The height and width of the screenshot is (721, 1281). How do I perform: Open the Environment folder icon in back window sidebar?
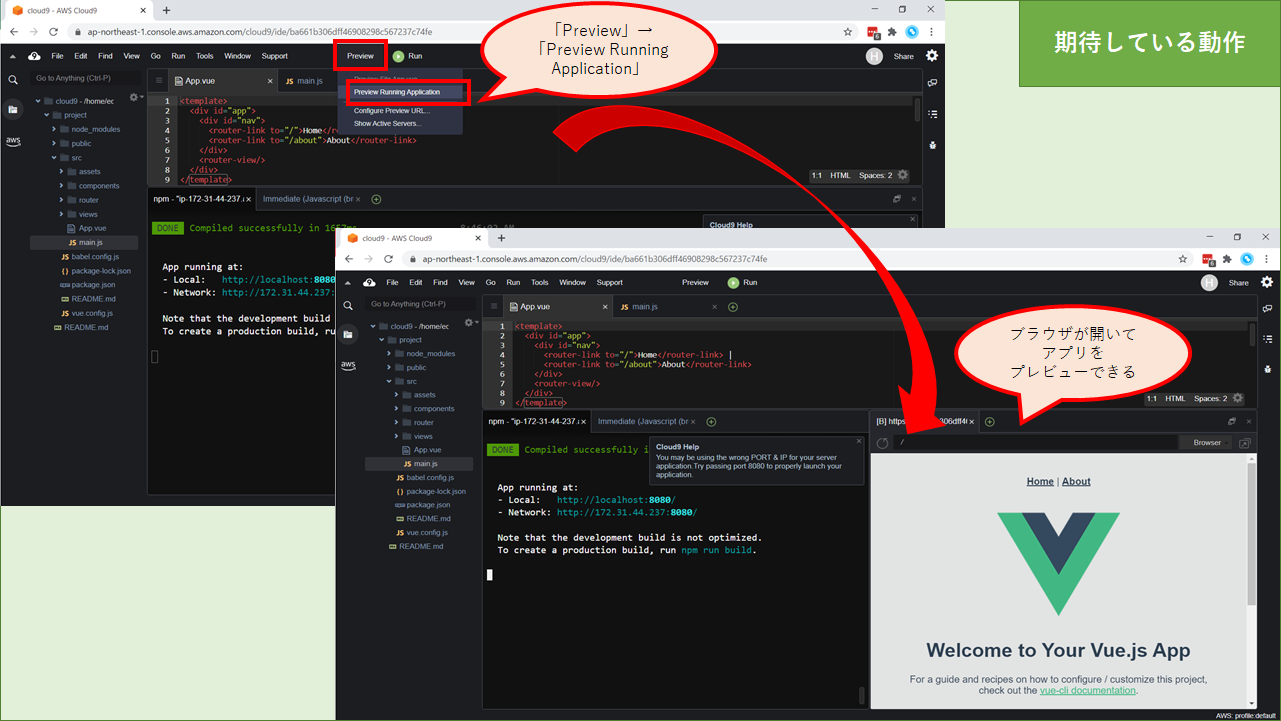[13, 109]
